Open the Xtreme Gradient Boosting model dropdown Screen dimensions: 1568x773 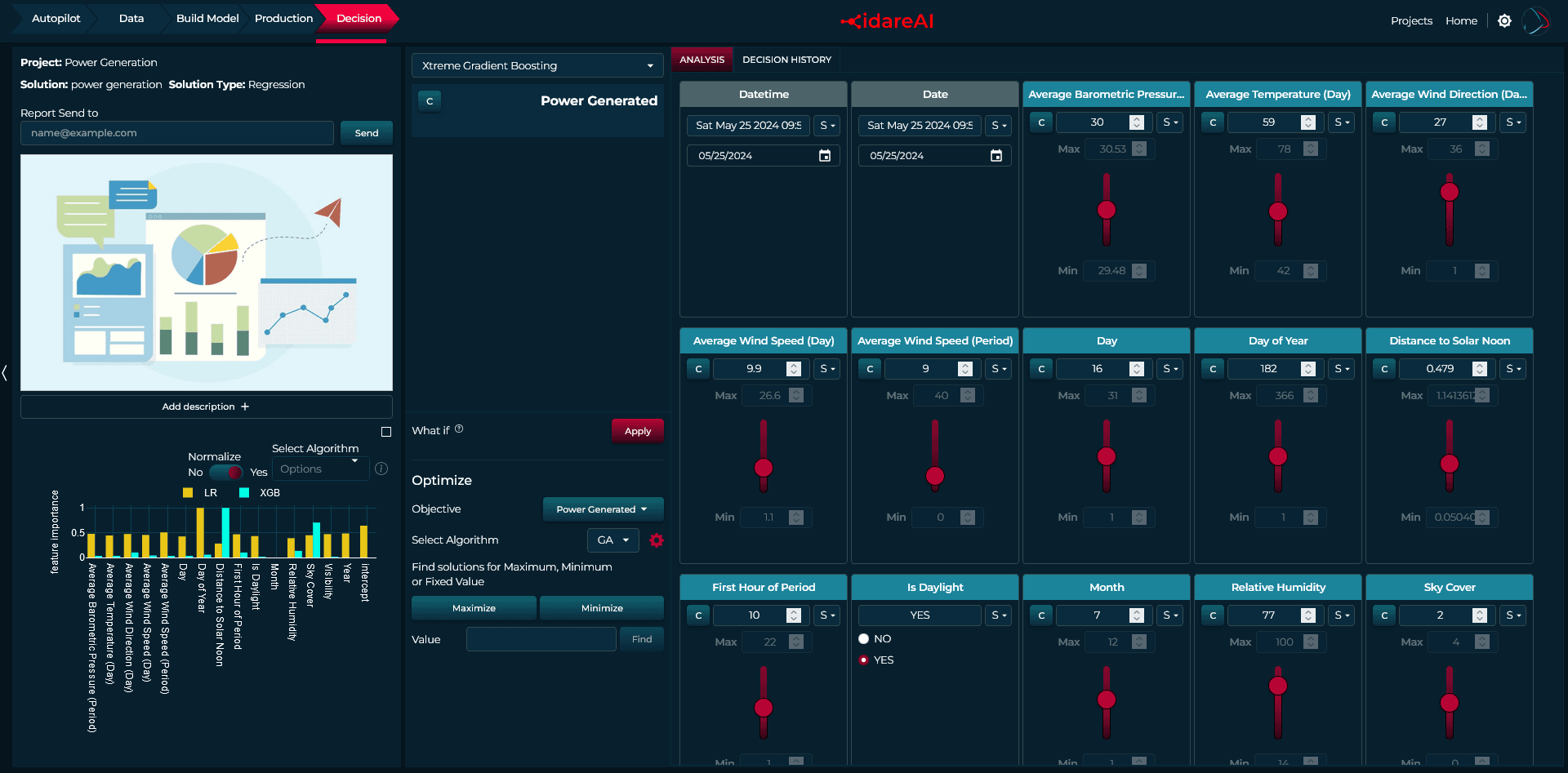[537, 65]
